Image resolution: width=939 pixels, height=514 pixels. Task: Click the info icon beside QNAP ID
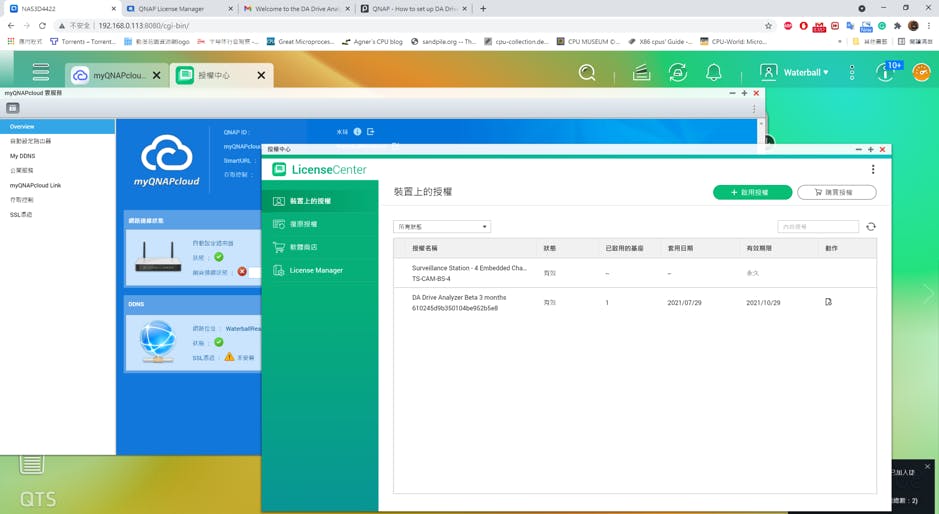click(x=357, y=132)
